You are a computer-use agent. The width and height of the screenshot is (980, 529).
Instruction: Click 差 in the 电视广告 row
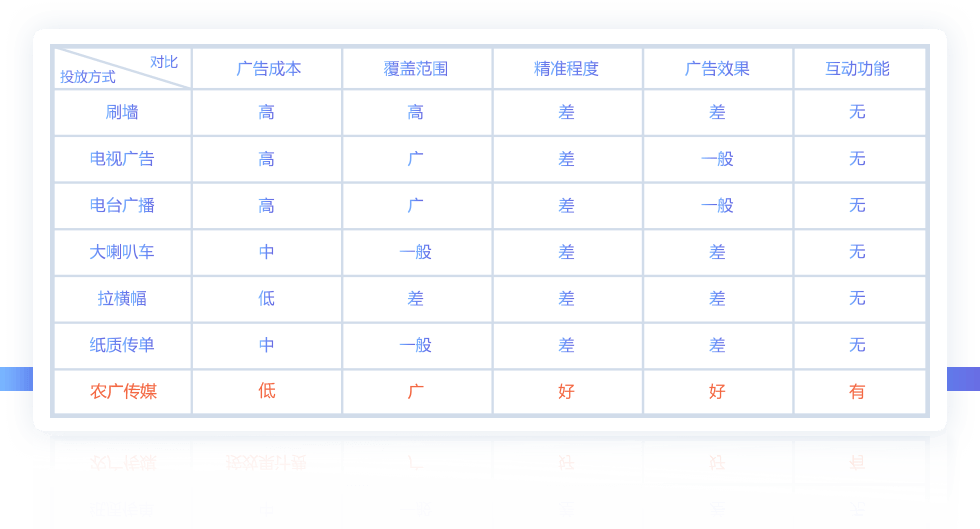click(566, 159)
